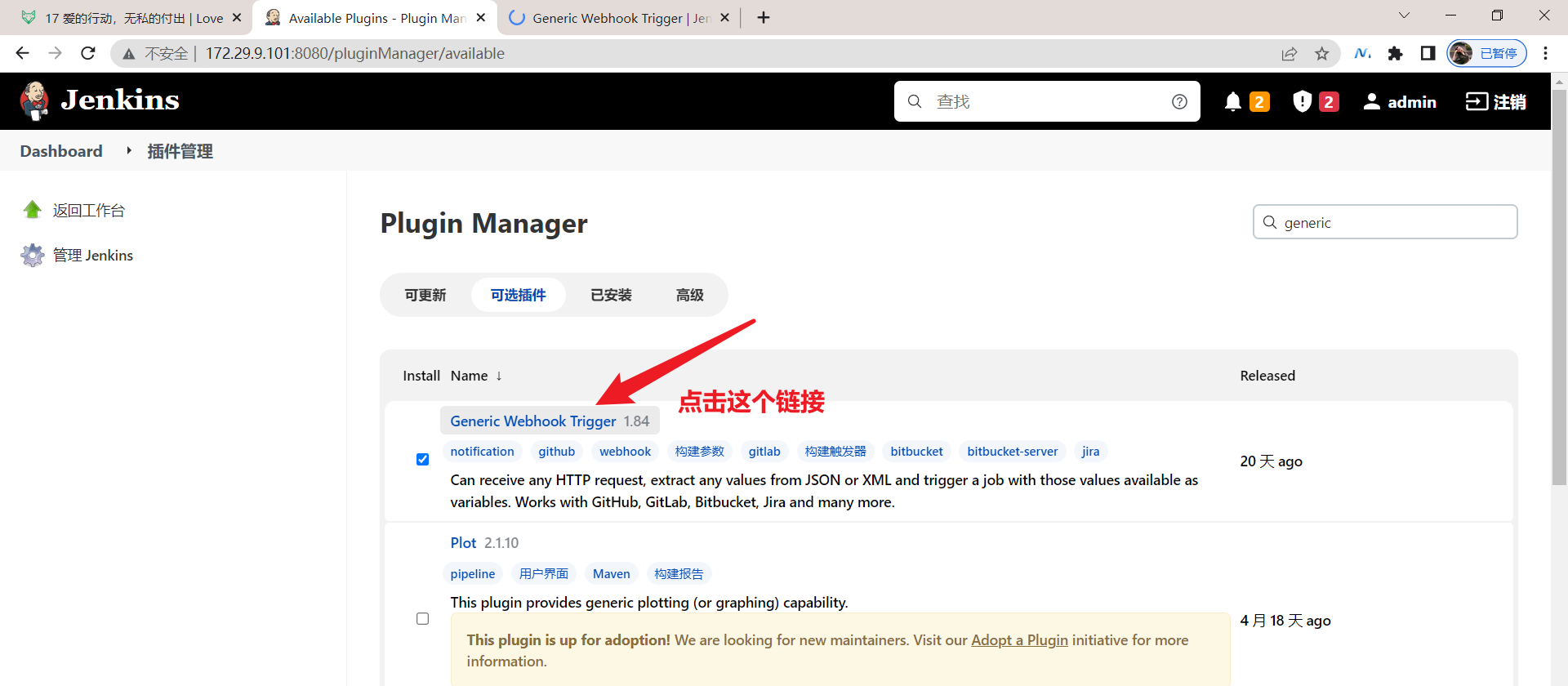This screenshot has height=686, width=1568.
Task: Filter by the 构建报告 tag
Action: point(678,573)
